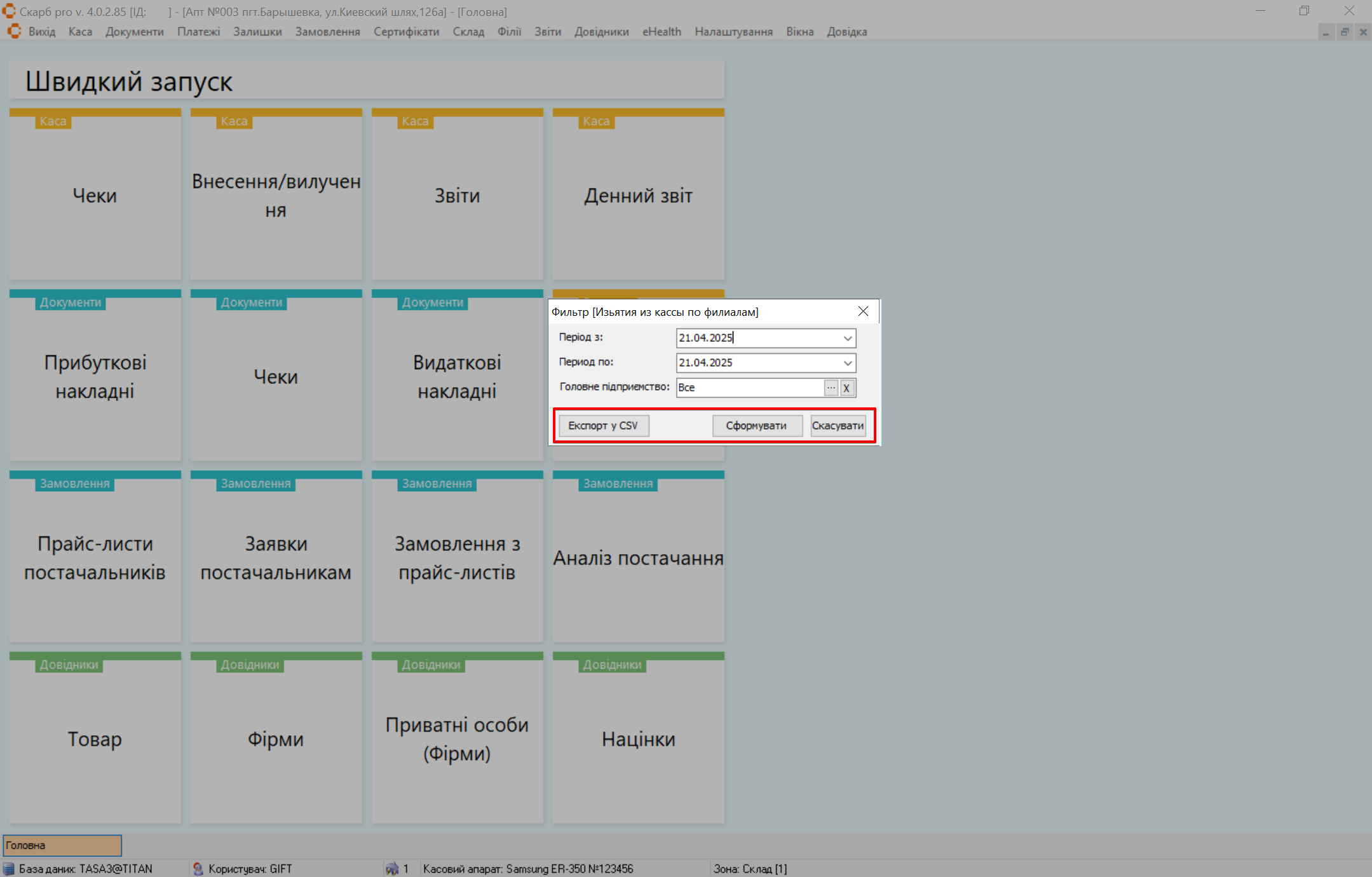Open the Прибуткові накладні tile

click(x=95, y=376)
